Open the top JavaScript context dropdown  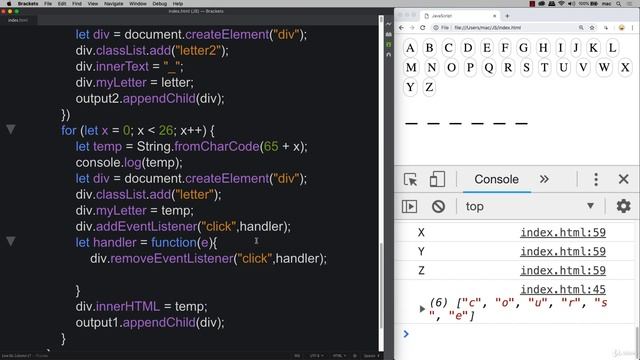coord(530,207)
